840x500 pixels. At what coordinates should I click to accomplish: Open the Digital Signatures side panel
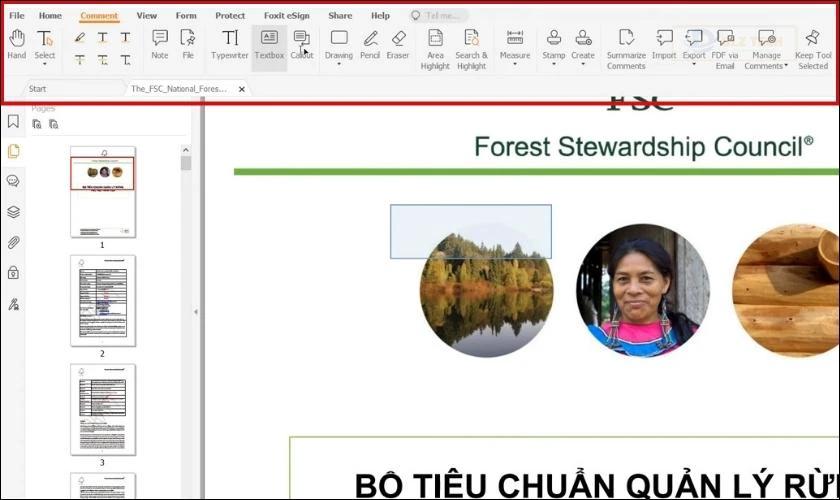click(13, 304)
